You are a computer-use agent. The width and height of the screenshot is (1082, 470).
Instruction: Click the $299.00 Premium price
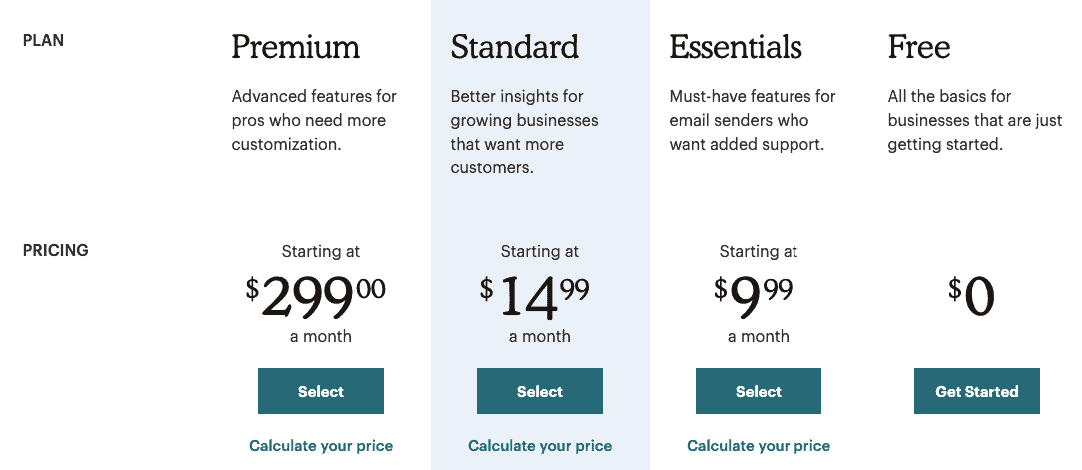coord(315,297)
